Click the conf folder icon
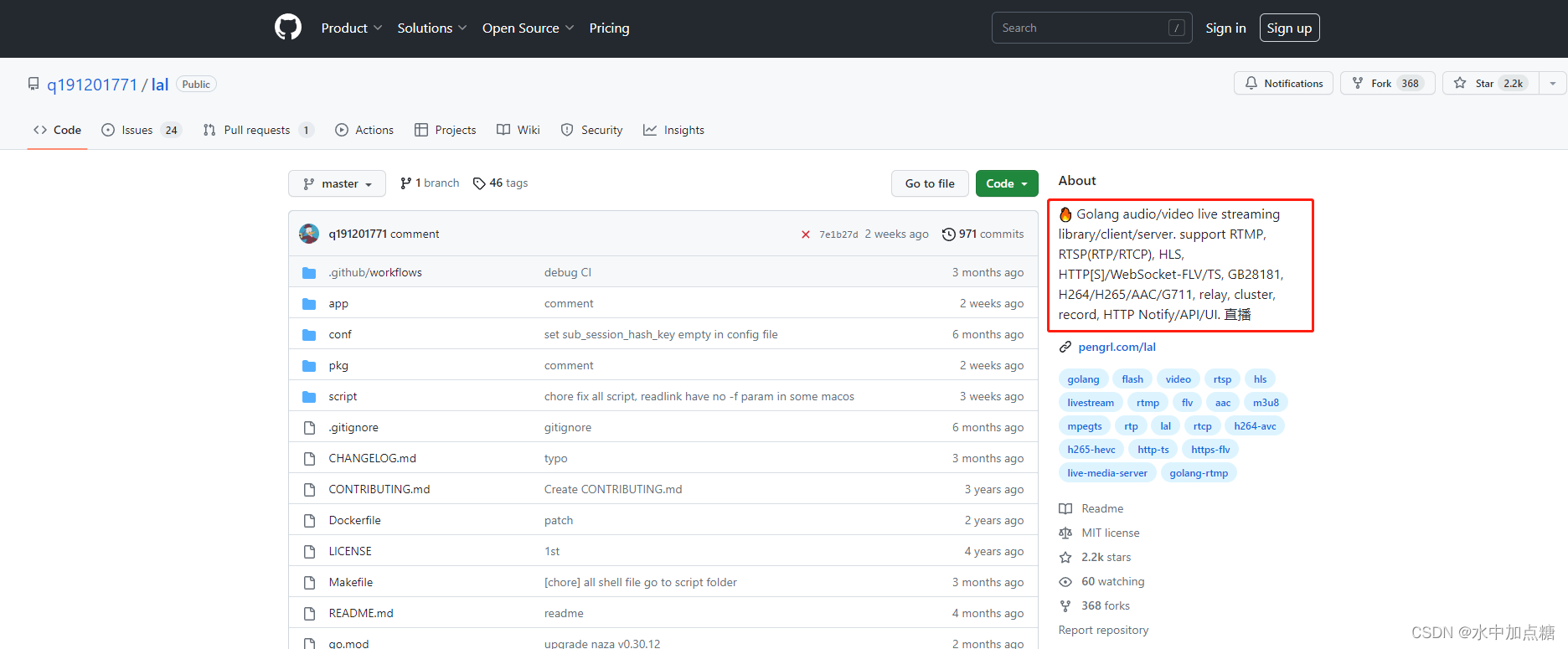This screenshot has width=1568, height=649. [x=309, y=335]
